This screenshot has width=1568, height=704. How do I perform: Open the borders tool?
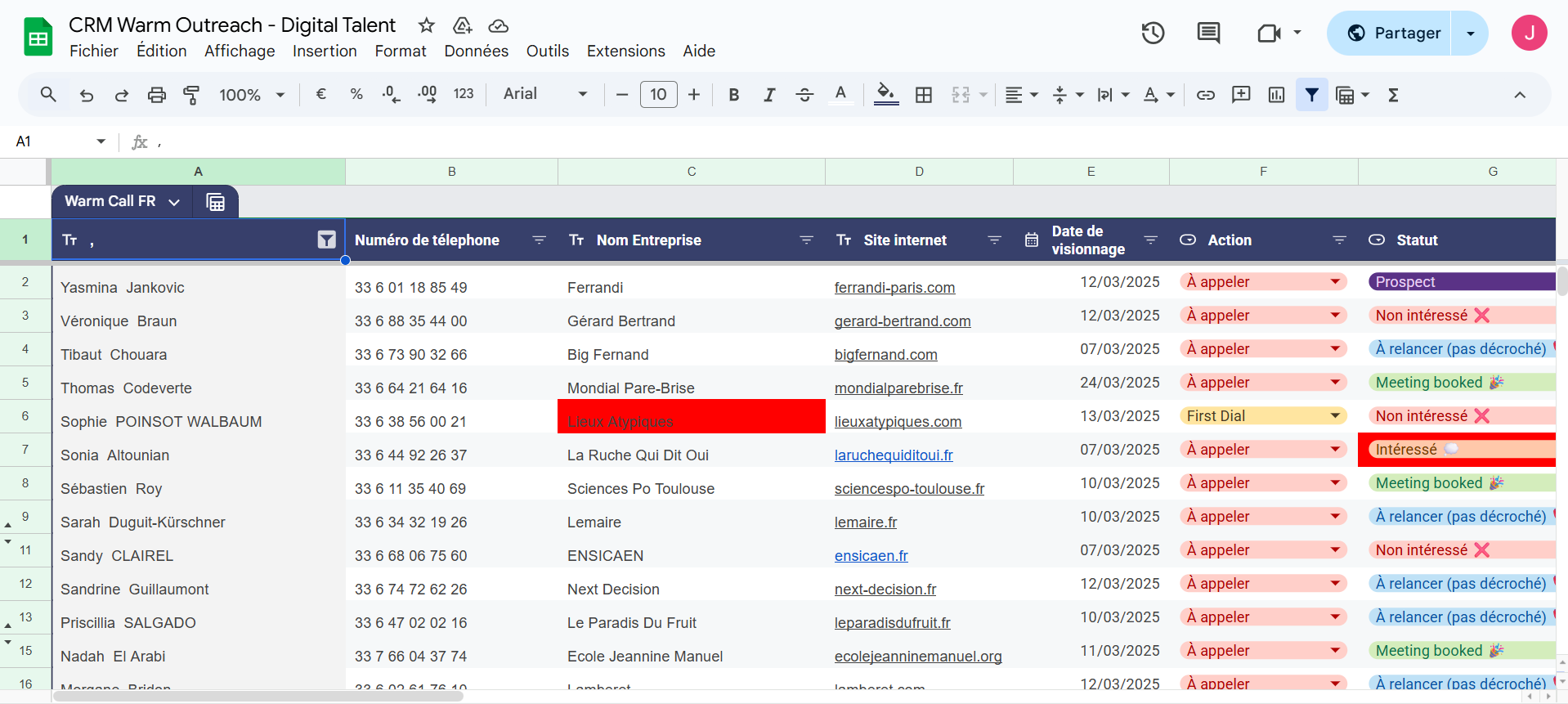coord(924,95)
